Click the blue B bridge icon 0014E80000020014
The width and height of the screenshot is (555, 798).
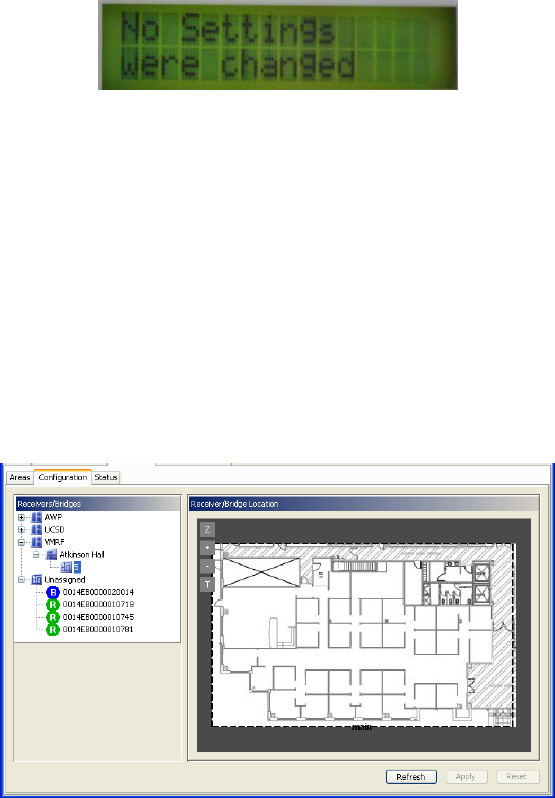tap(52, 592)
